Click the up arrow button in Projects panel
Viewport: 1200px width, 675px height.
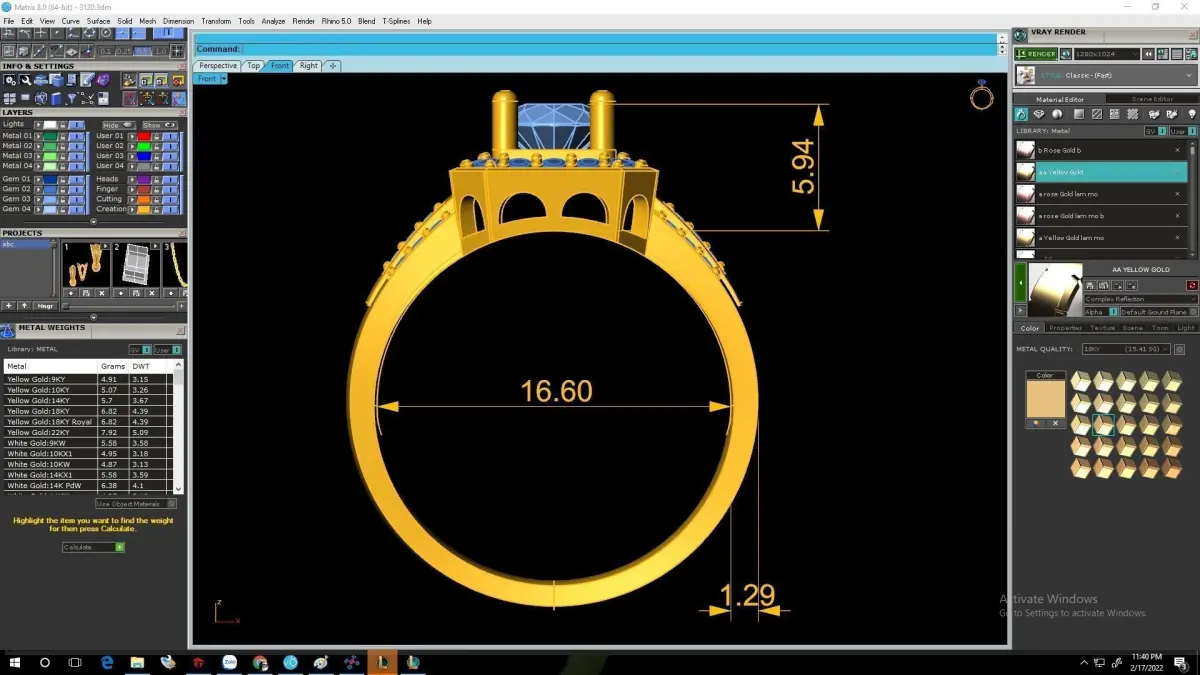(x=24, y=306)
